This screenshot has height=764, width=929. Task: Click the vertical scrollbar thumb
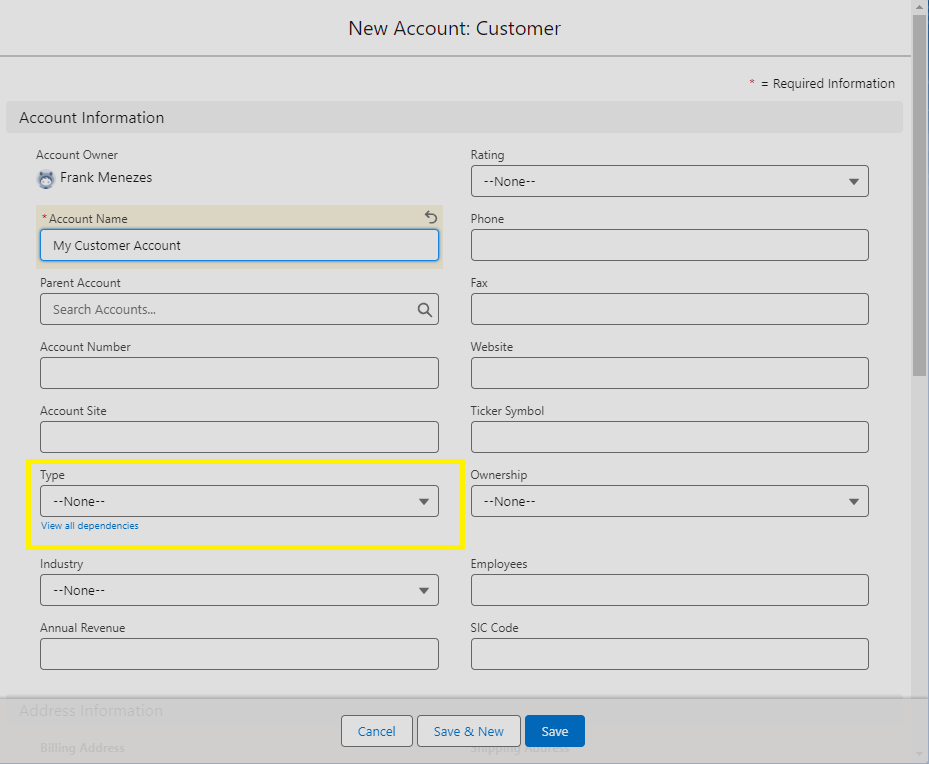tap(920, 195)
